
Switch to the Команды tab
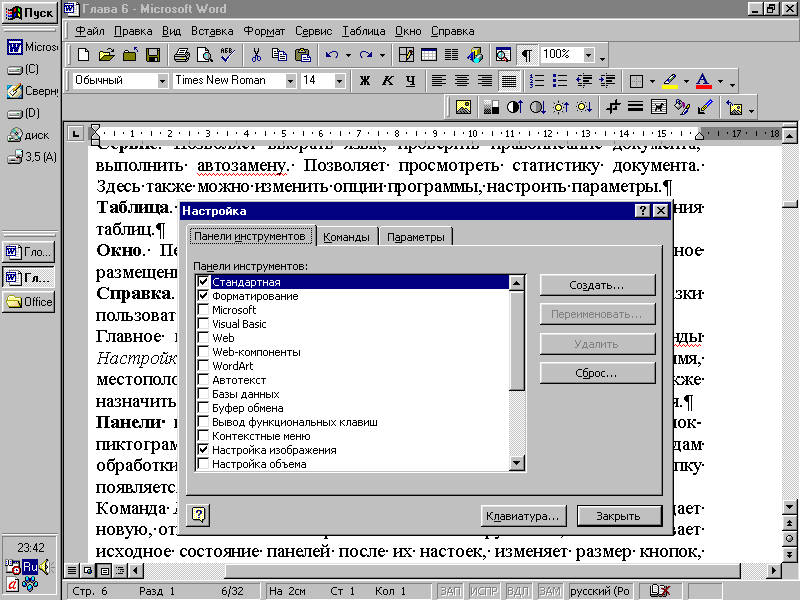pos(346,237)
